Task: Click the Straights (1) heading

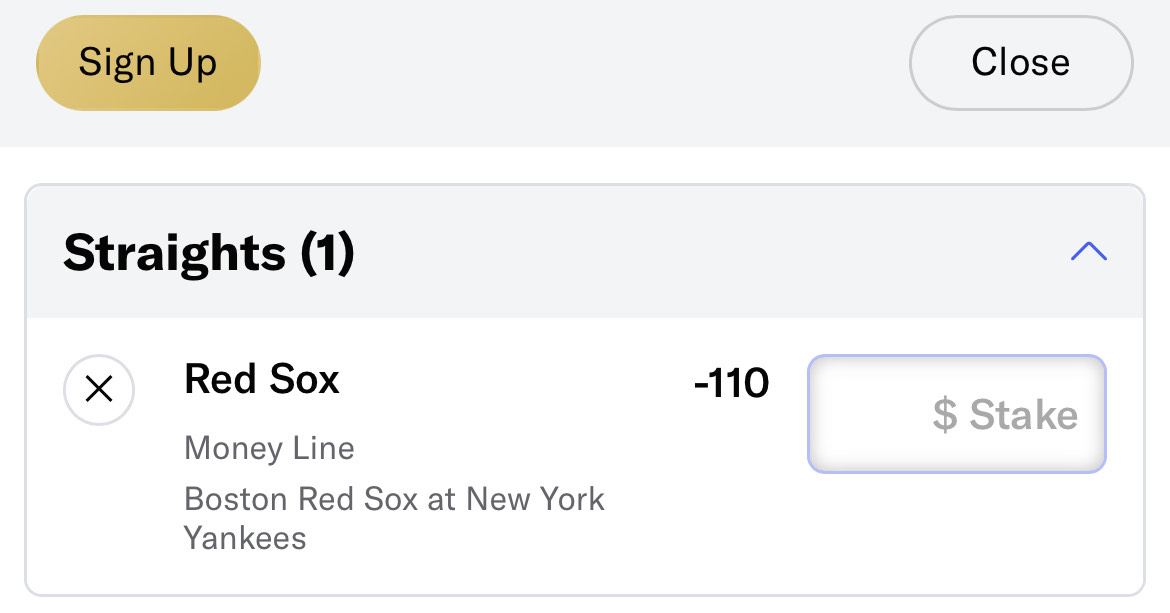Action: click(209, 253)
